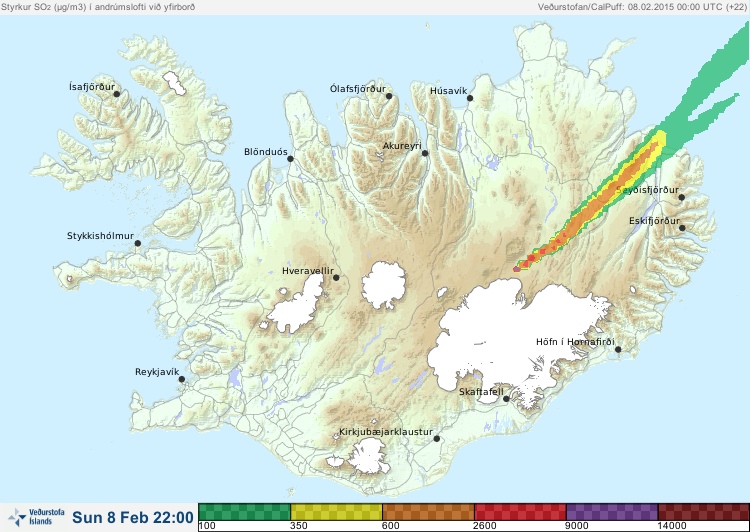The width and height of the screenshot is (750, 532).
Task: Click the Höfn í Hornafirði label
Action: [575, 342]
